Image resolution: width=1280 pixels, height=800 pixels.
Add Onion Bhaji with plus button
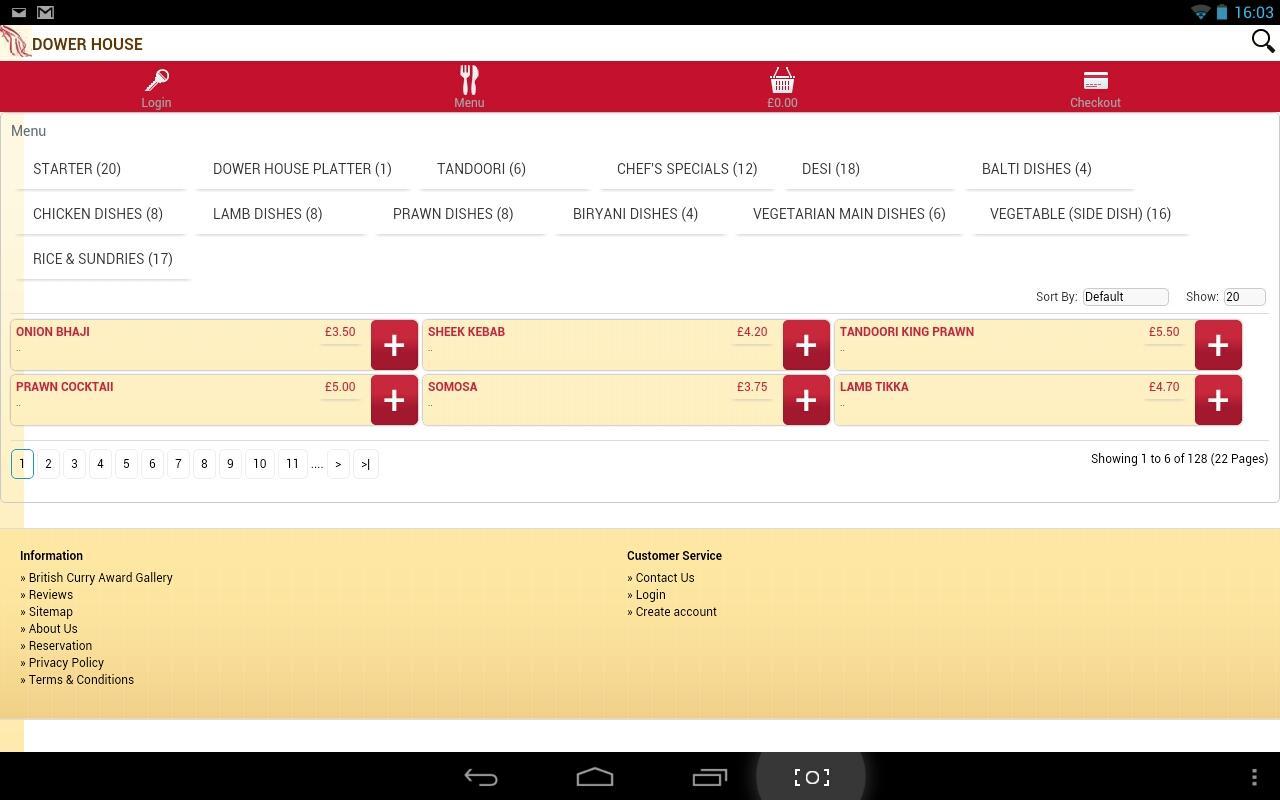tap(394, 345)
